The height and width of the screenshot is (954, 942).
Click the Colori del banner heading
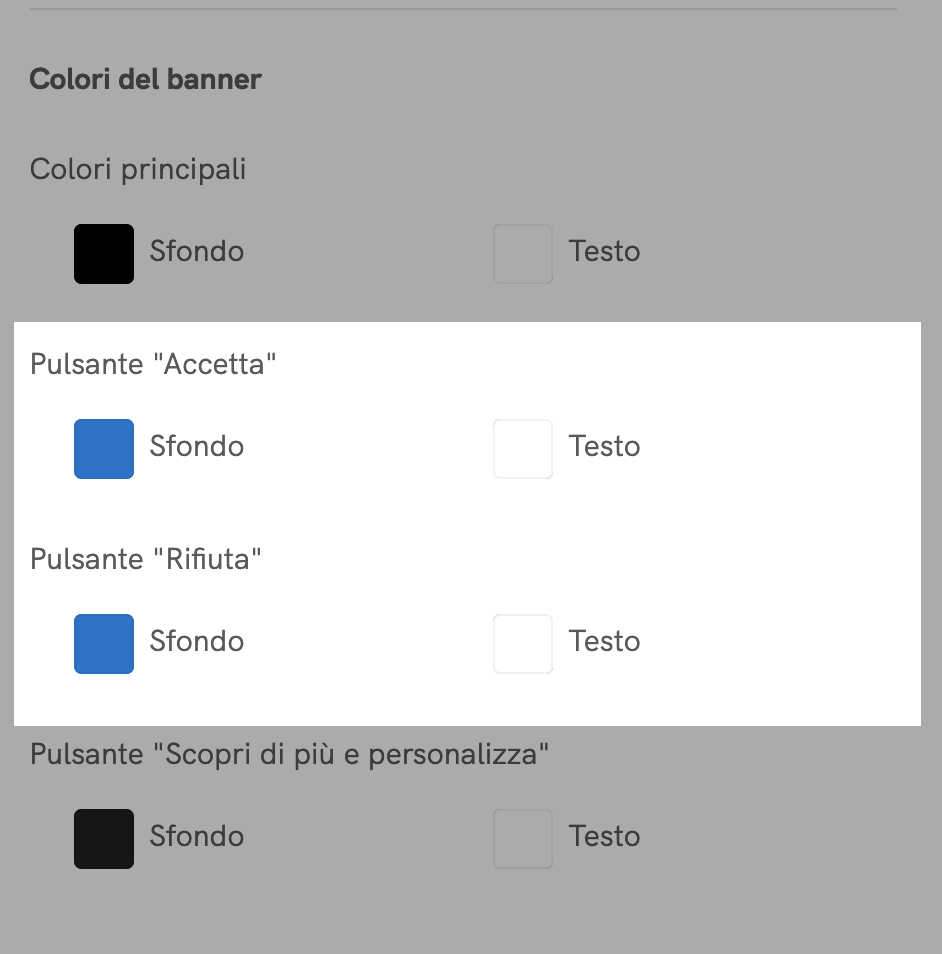point(145,79)
